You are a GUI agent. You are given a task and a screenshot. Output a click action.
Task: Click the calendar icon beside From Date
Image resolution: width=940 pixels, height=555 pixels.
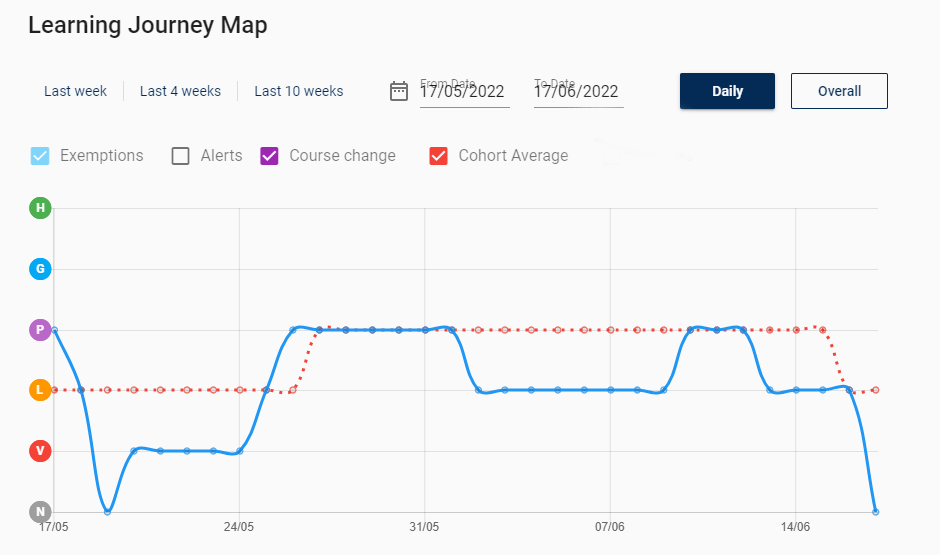tap(399, 91)
